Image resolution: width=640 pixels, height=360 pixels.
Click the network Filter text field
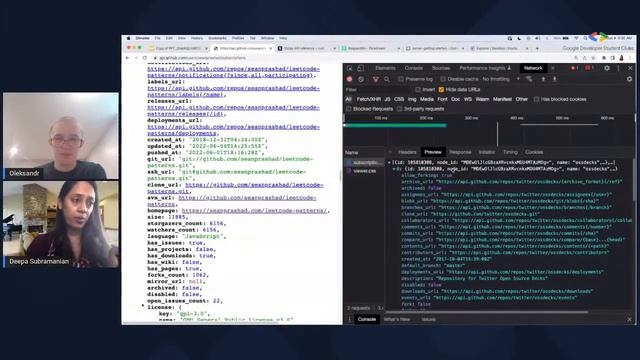click(378, 89)
